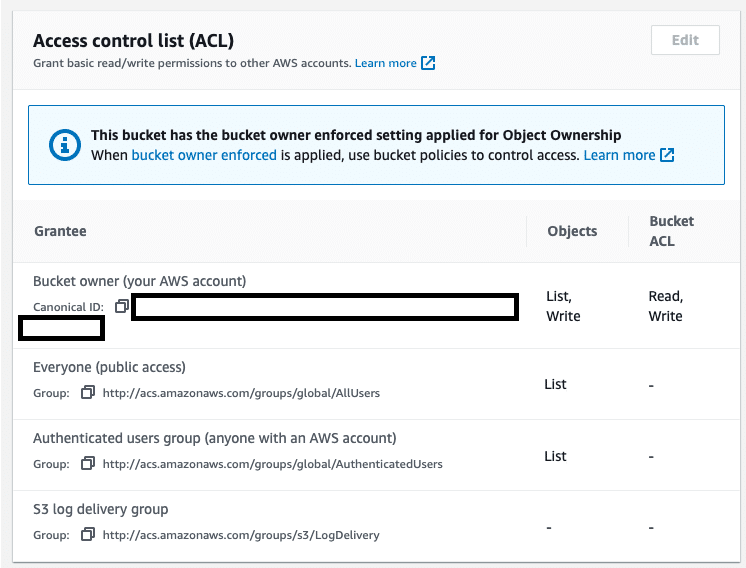The image size is (746, 568).
Task: Click the S3 log delivery group row
Action: pos(376,526)
